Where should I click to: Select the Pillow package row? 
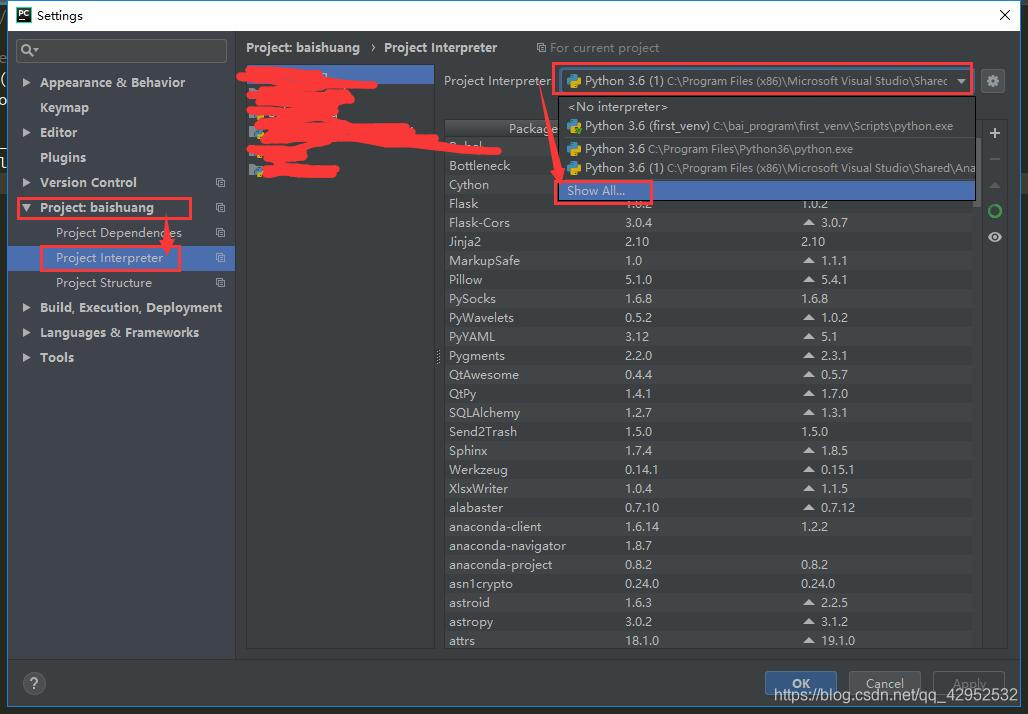click(x=708, y=280)
